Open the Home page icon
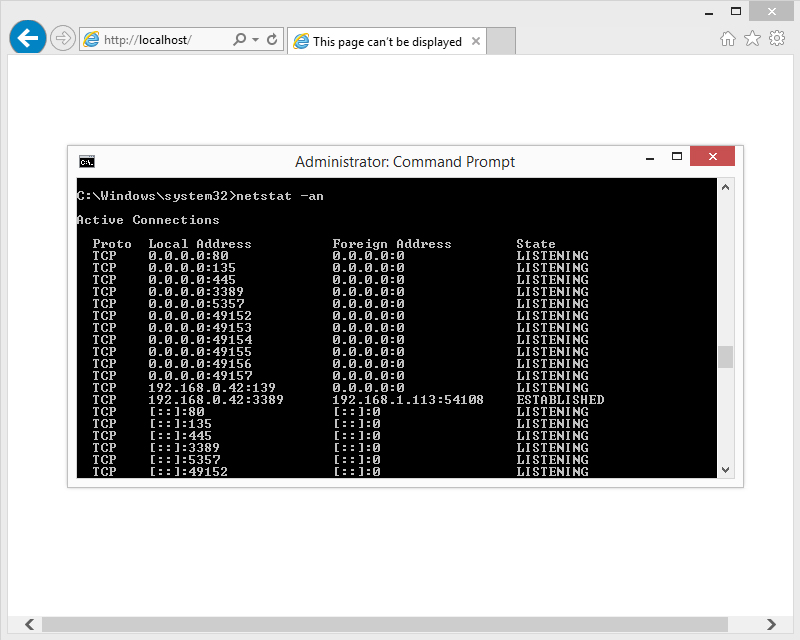800x640 pixels. [728, 39]
